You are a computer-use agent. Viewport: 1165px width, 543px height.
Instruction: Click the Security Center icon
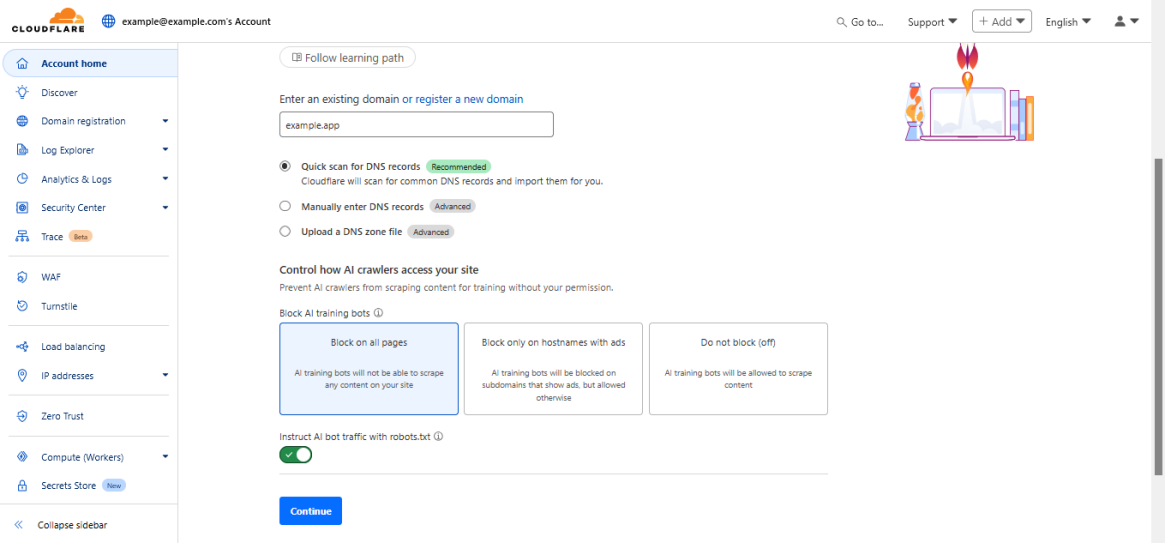click(22, 208)
